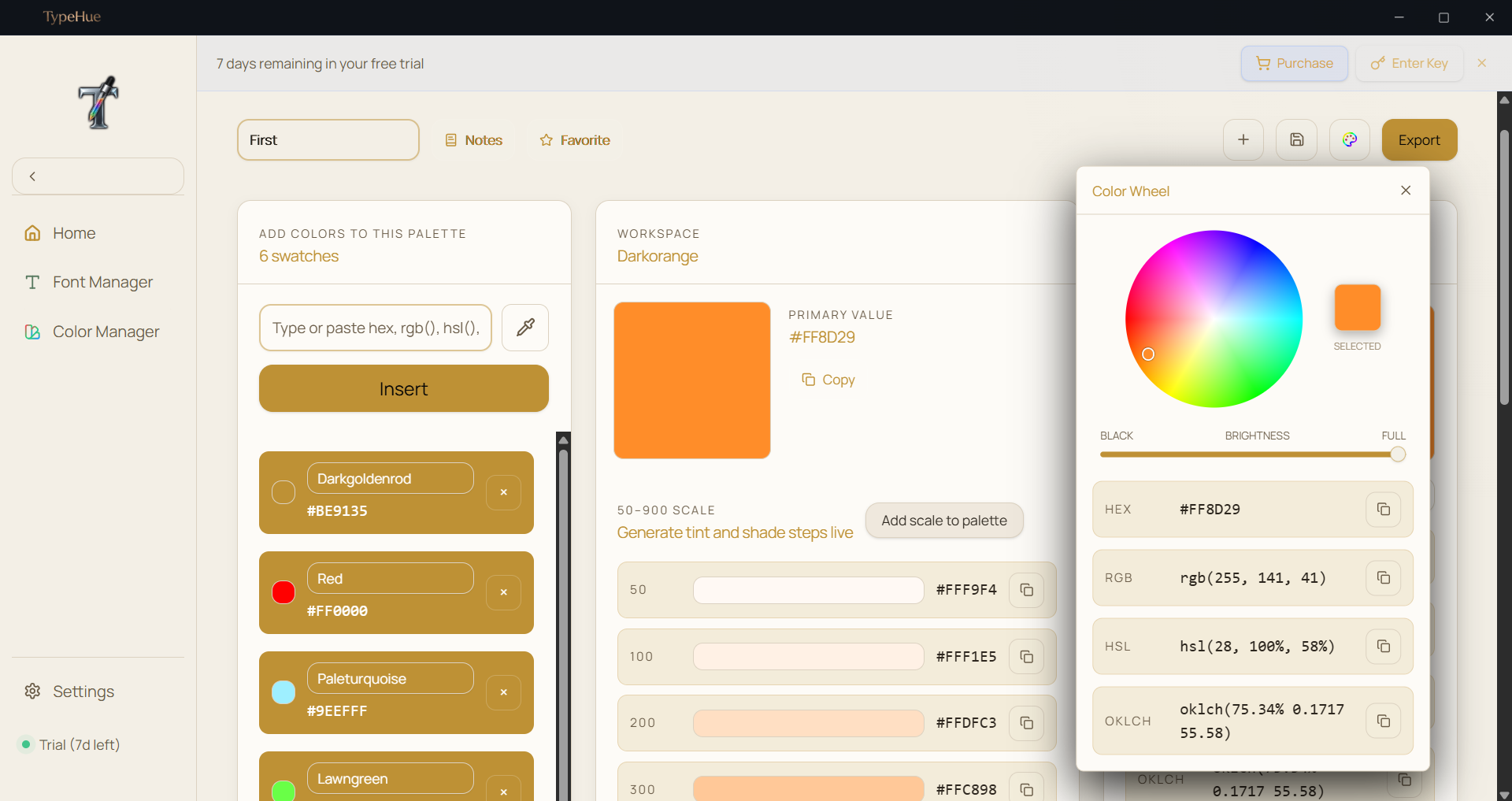Click the TypeHue logo in the sidebar
This screenshot has height=801, width=1512.
(98, 102)
